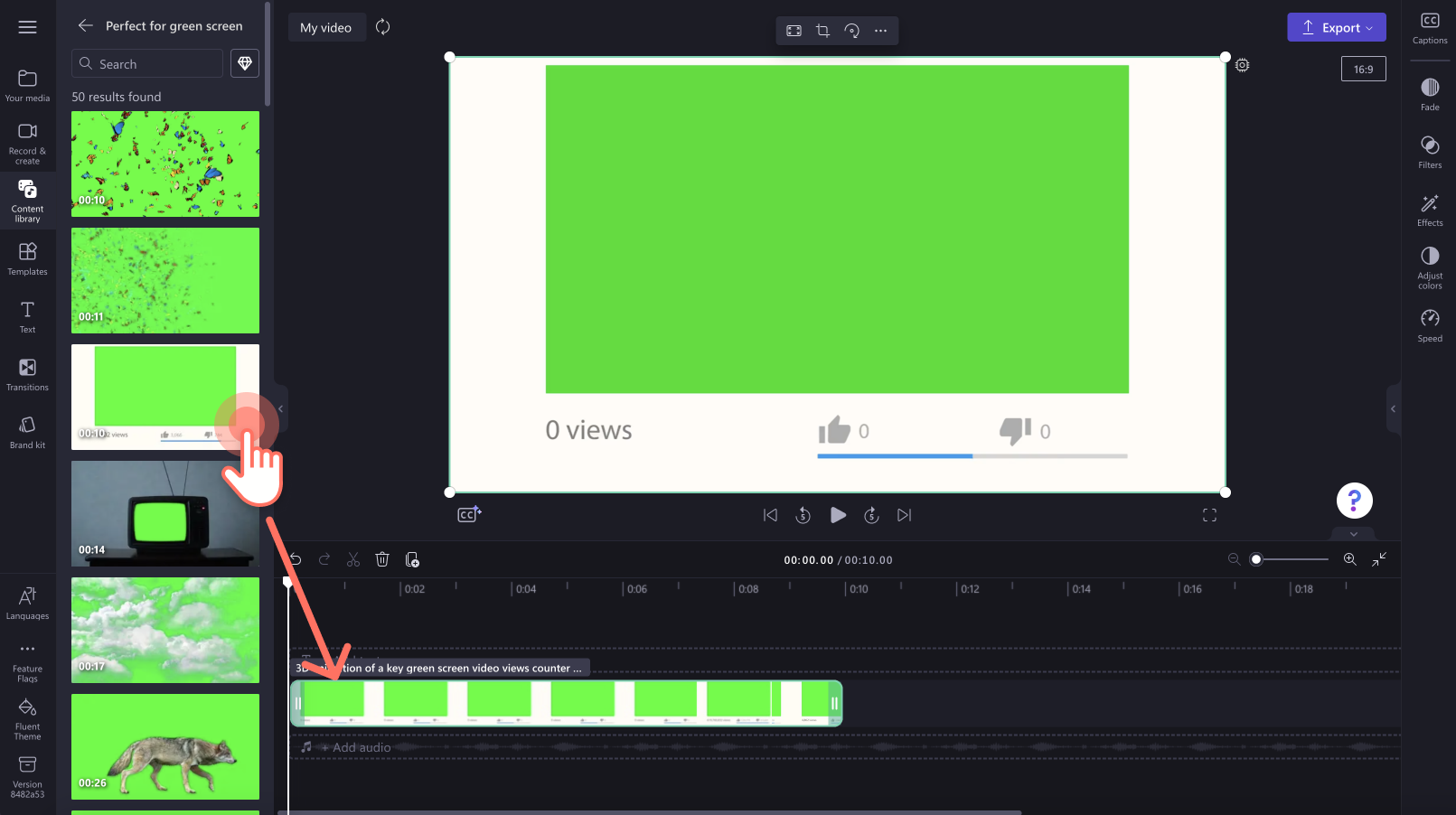This screenshot has height=815, width=1456.
Task: Undo the last timeline action
Action: pos(295,560)
